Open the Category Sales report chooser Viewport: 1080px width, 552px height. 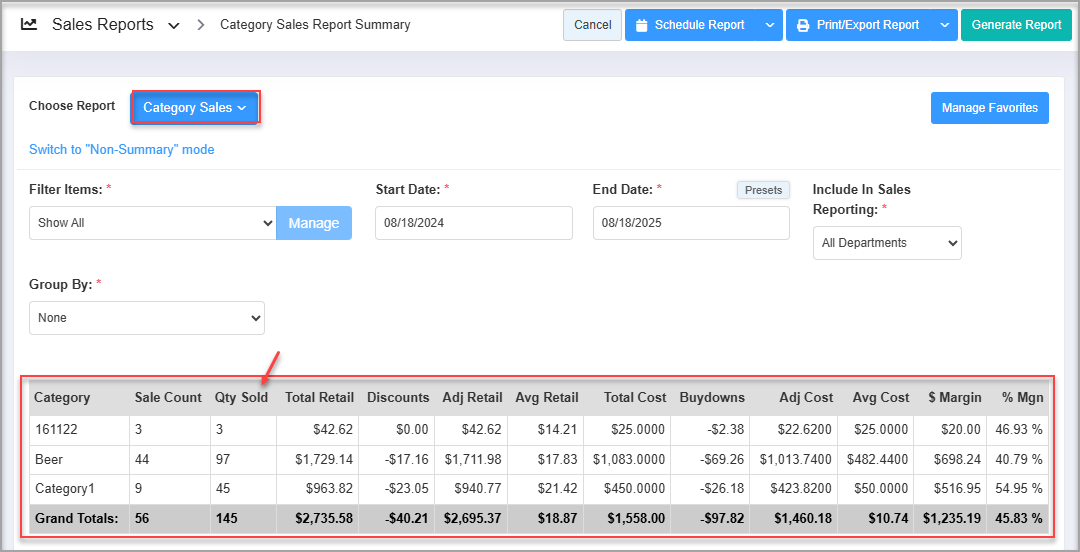point(195,107)
